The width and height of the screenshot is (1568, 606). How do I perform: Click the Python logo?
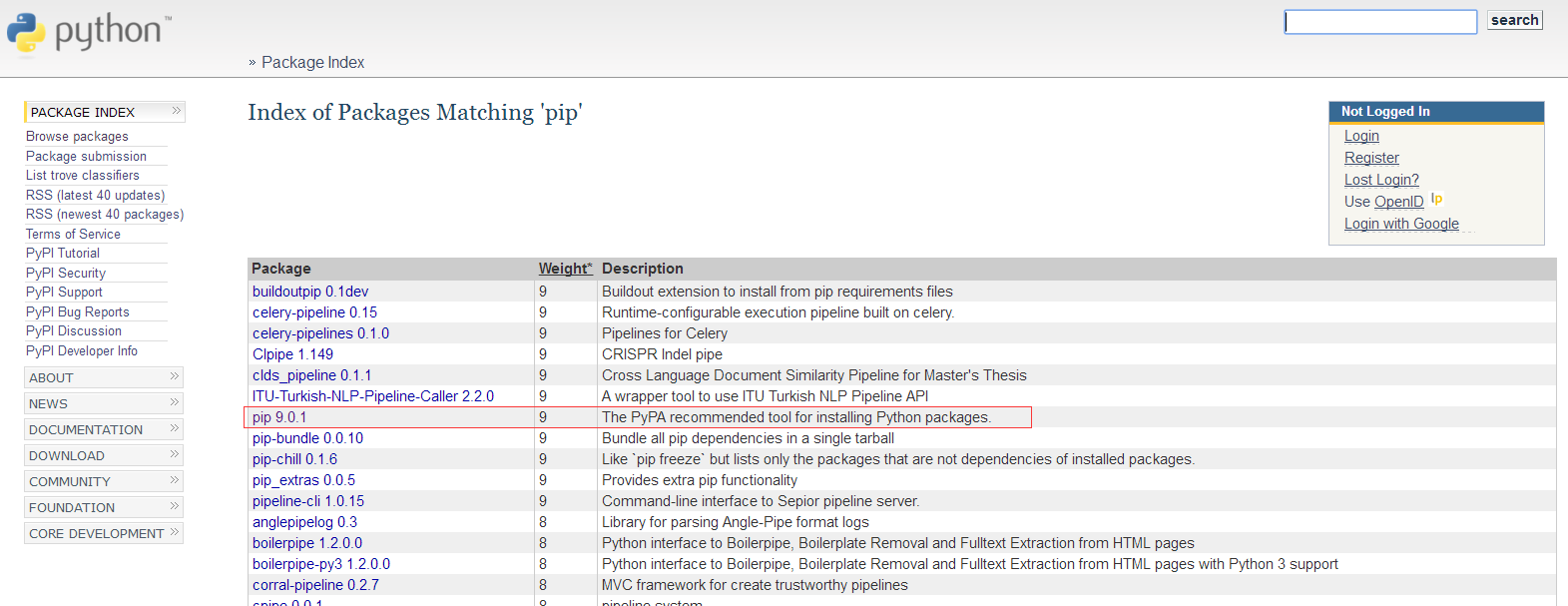click(88, 32)
